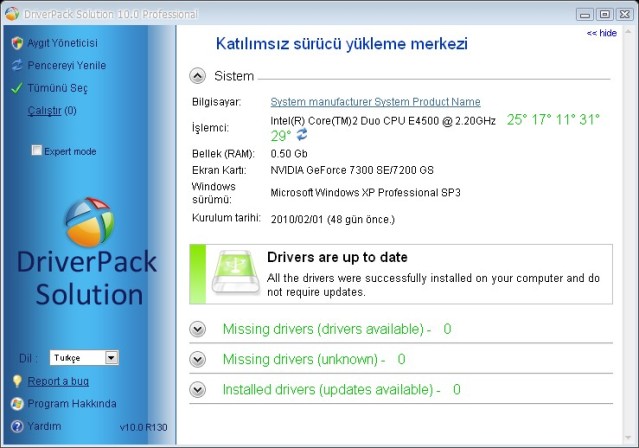The width and height of the screenshot is (639, 448).
Task: Open Program Hakkında entry
Action: click(72, 404)
